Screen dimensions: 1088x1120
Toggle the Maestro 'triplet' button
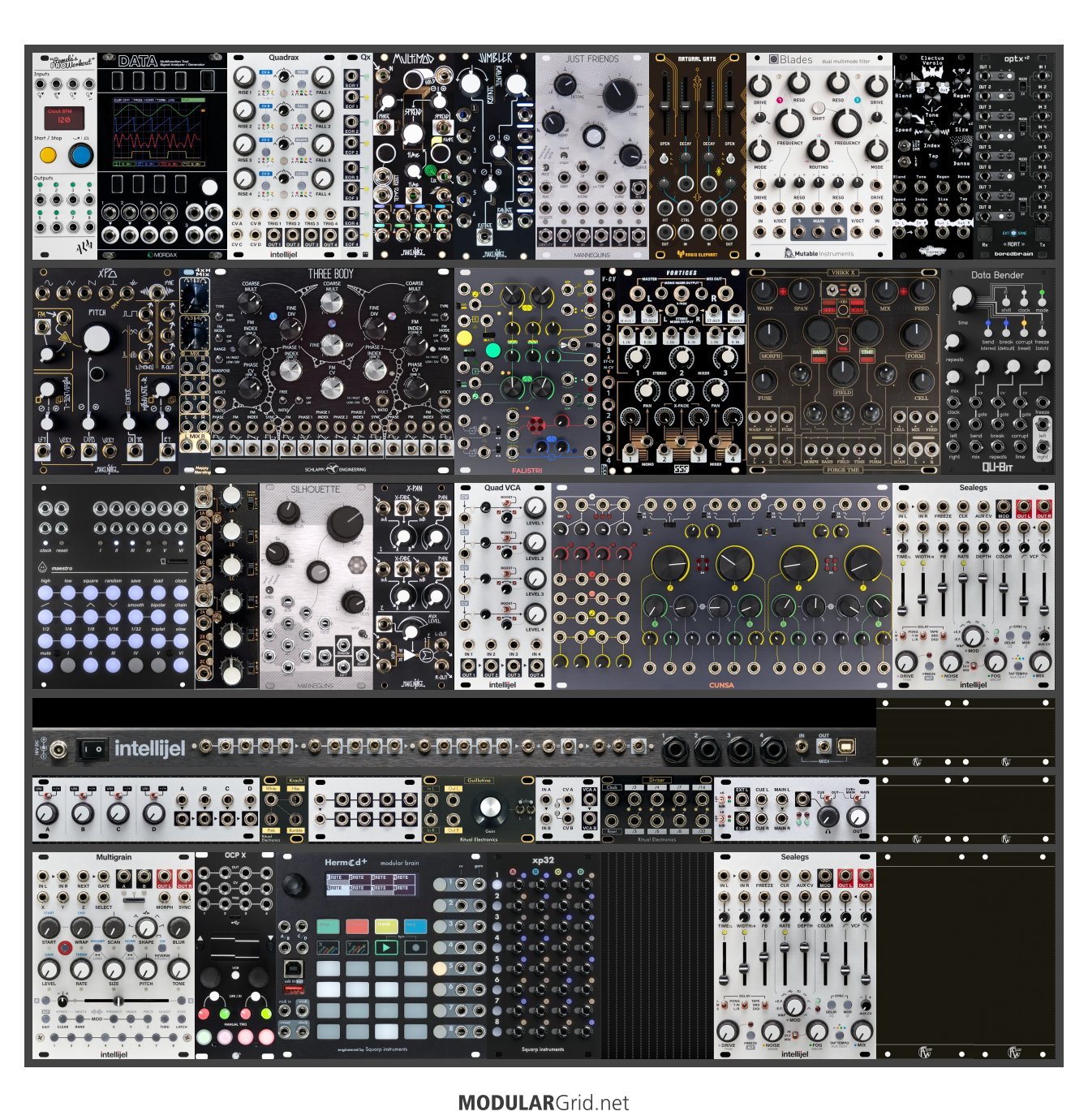(x=158, y=641)
